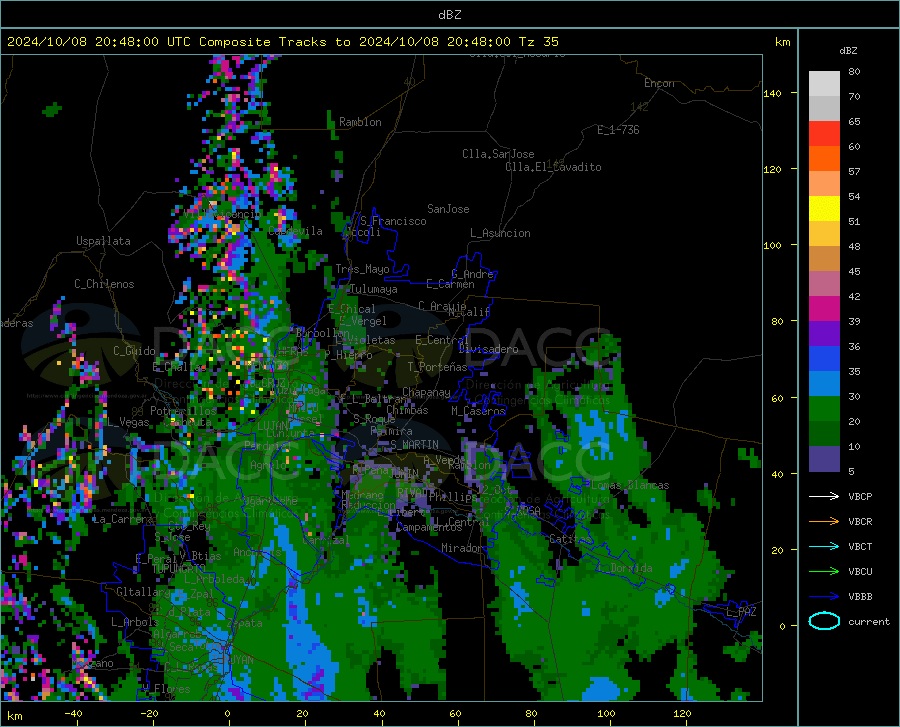
Task: Click the L_Arbols map label
Action: pos(134,622)
